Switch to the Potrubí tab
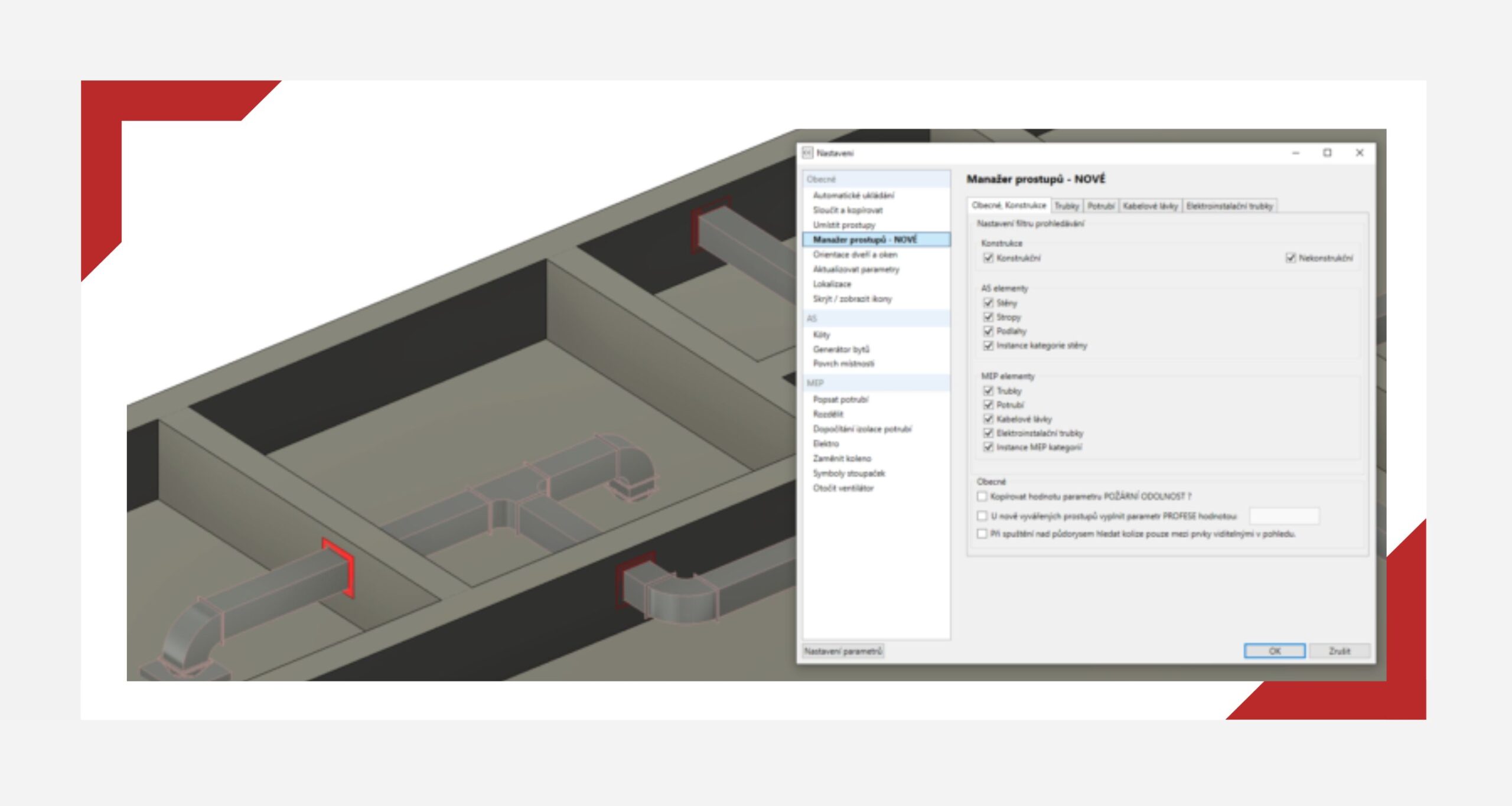Image resolution: width=1512 pixels, height=806 pixels. [x=1101, y=206]
